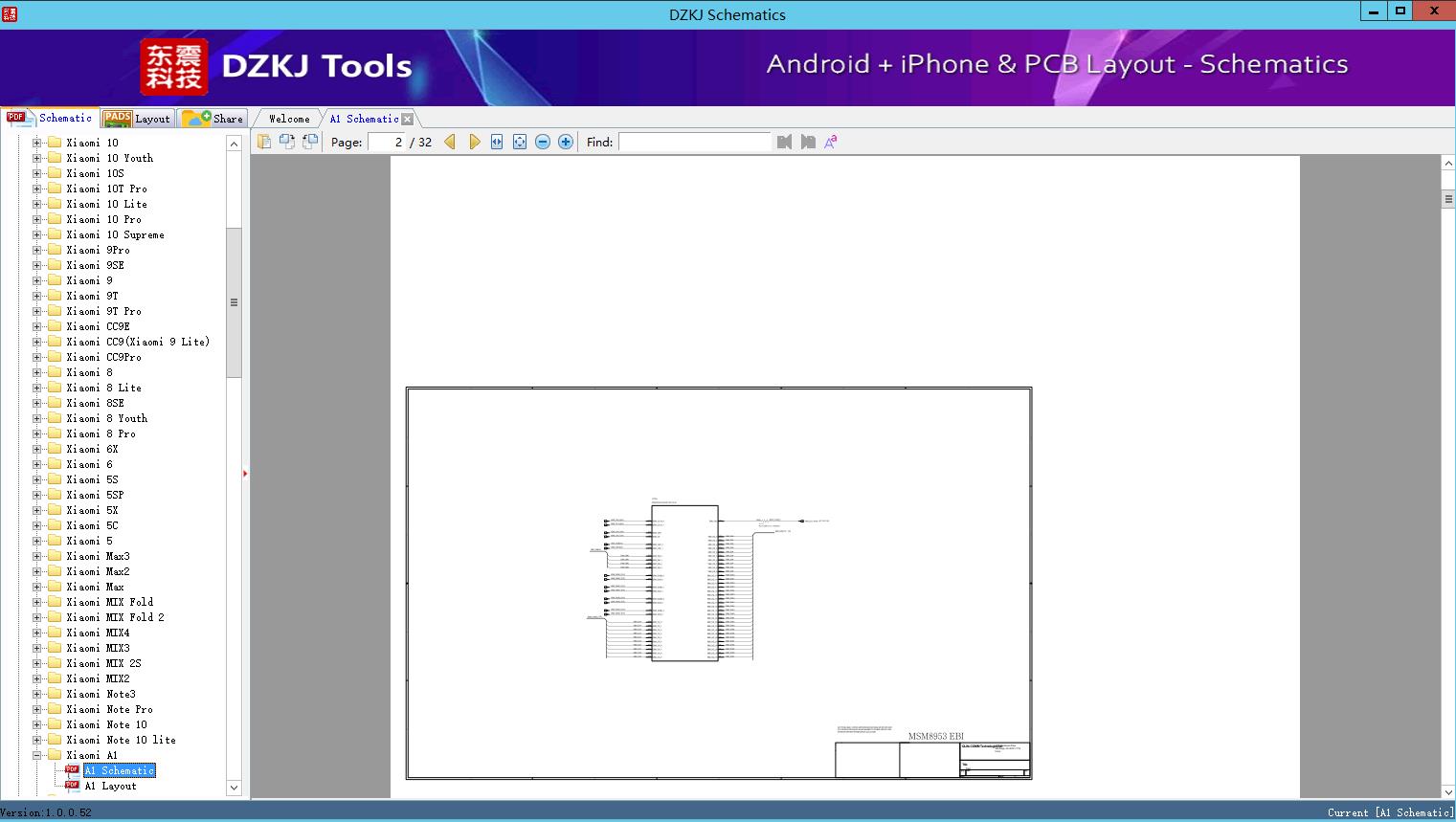1456x822 pixels.
Task: Zoom in with the plus icon
Action: 566,142
